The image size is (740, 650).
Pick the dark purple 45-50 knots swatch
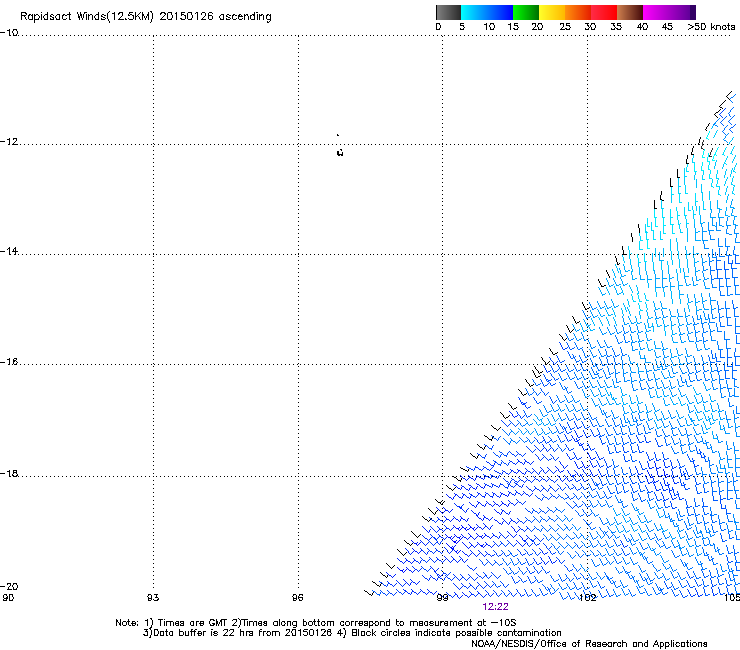tap(682, 12)
